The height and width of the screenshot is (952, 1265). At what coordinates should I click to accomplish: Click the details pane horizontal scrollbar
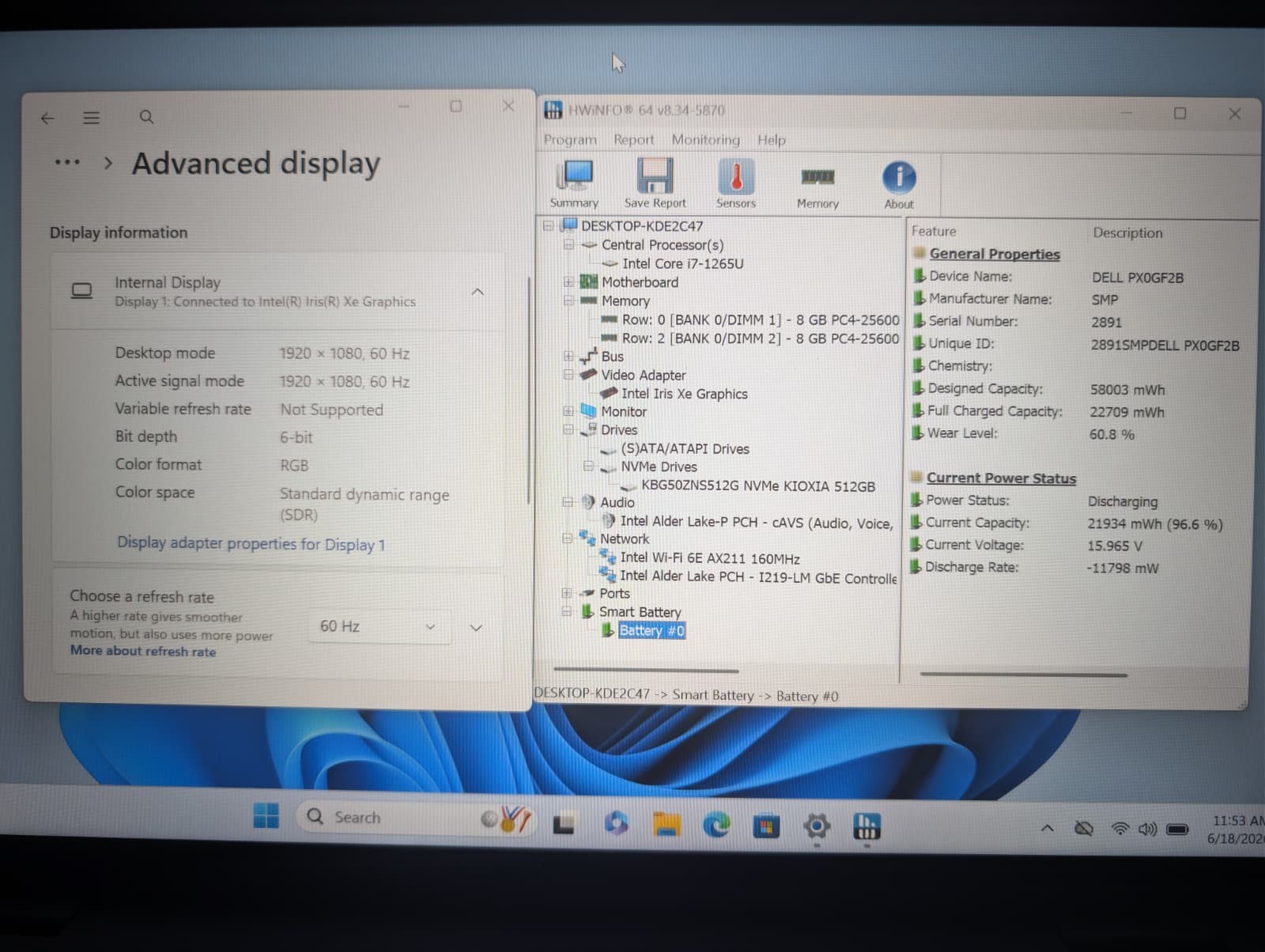click(x=1024, y=674)
